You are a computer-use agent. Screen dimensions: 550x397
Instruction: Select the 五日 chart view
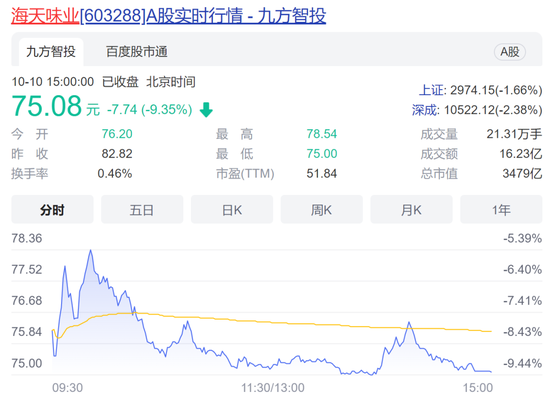point(142,210)
